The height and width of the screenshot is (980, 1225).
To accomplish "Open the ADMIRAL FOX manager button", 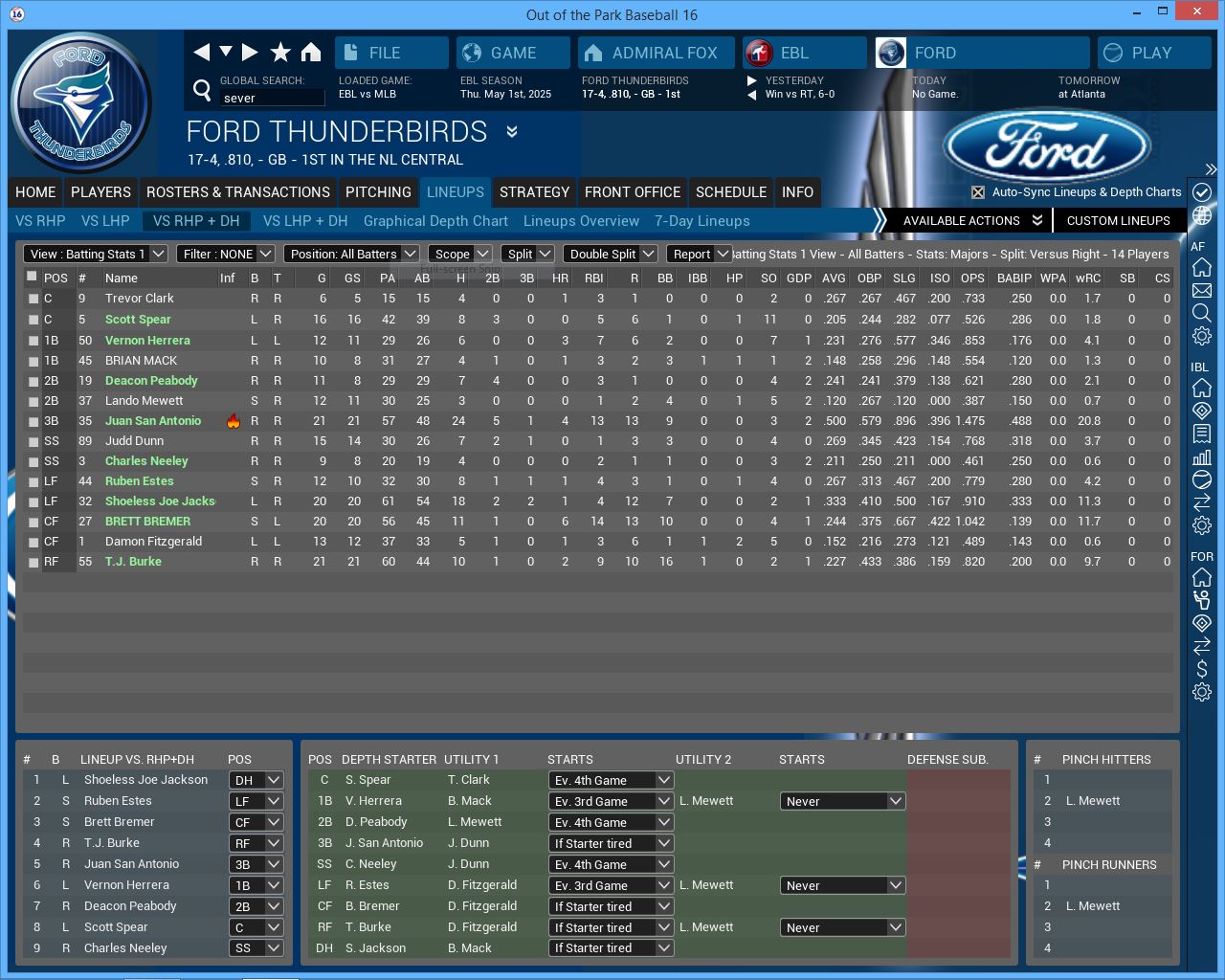I will (657, 53).
